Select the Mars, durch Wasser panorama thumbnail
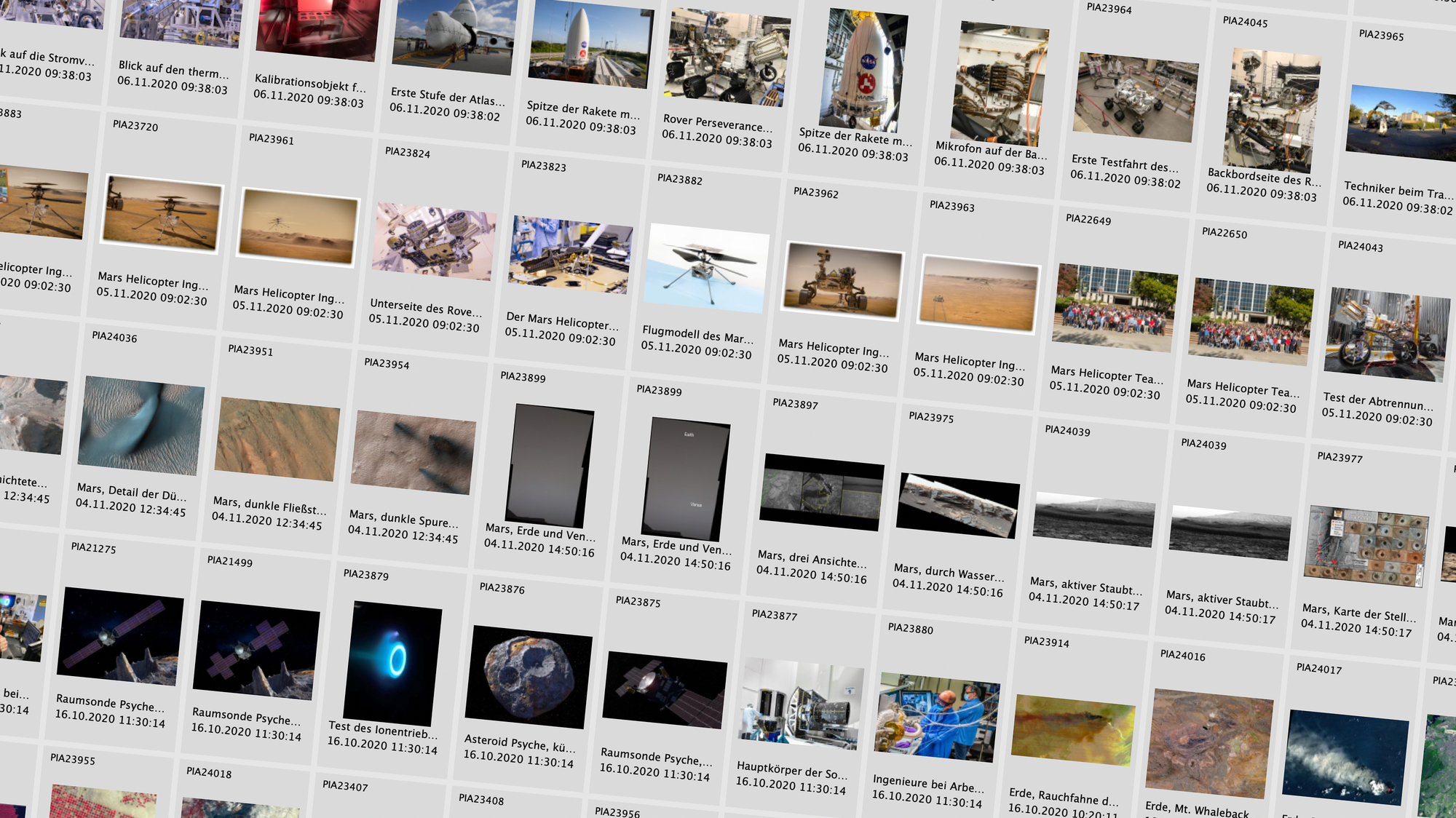This screenshot has height=818, width=1456. point(957,506)
